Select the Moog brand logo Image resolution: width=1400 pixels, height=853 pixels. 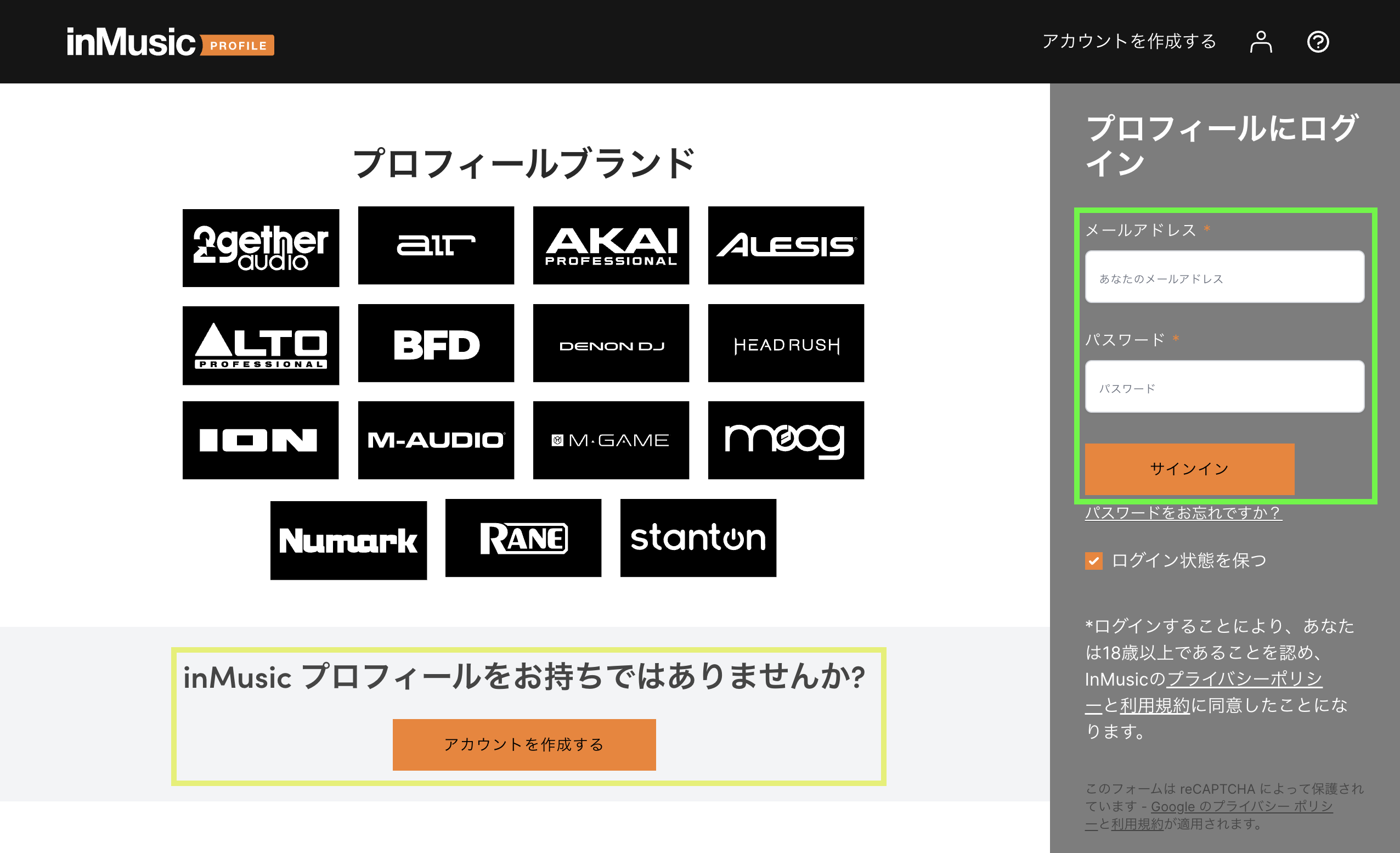point(786,440)
